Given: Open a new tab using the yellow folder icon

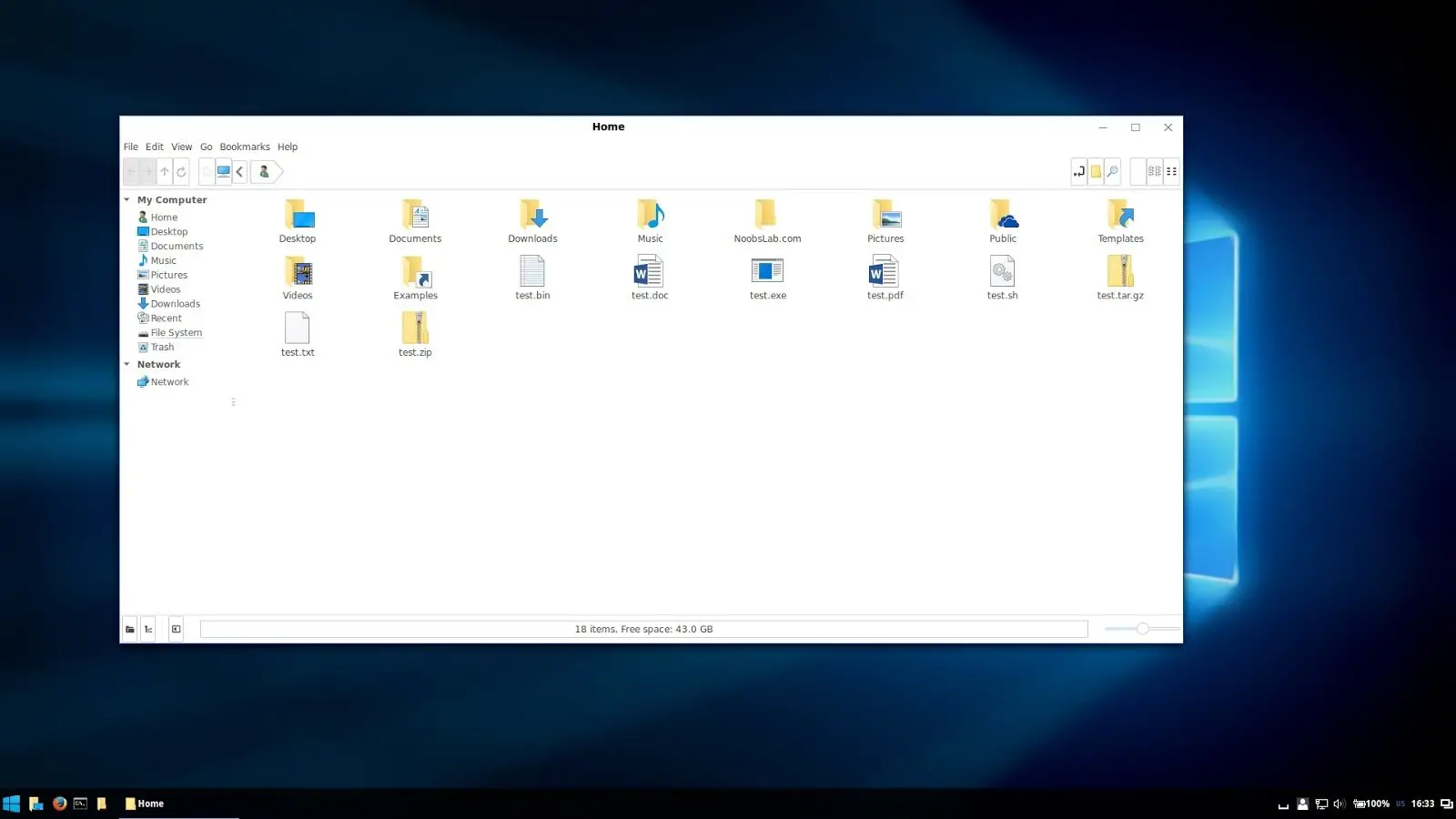Looking at the screenshot, I should coord(1096,171).
